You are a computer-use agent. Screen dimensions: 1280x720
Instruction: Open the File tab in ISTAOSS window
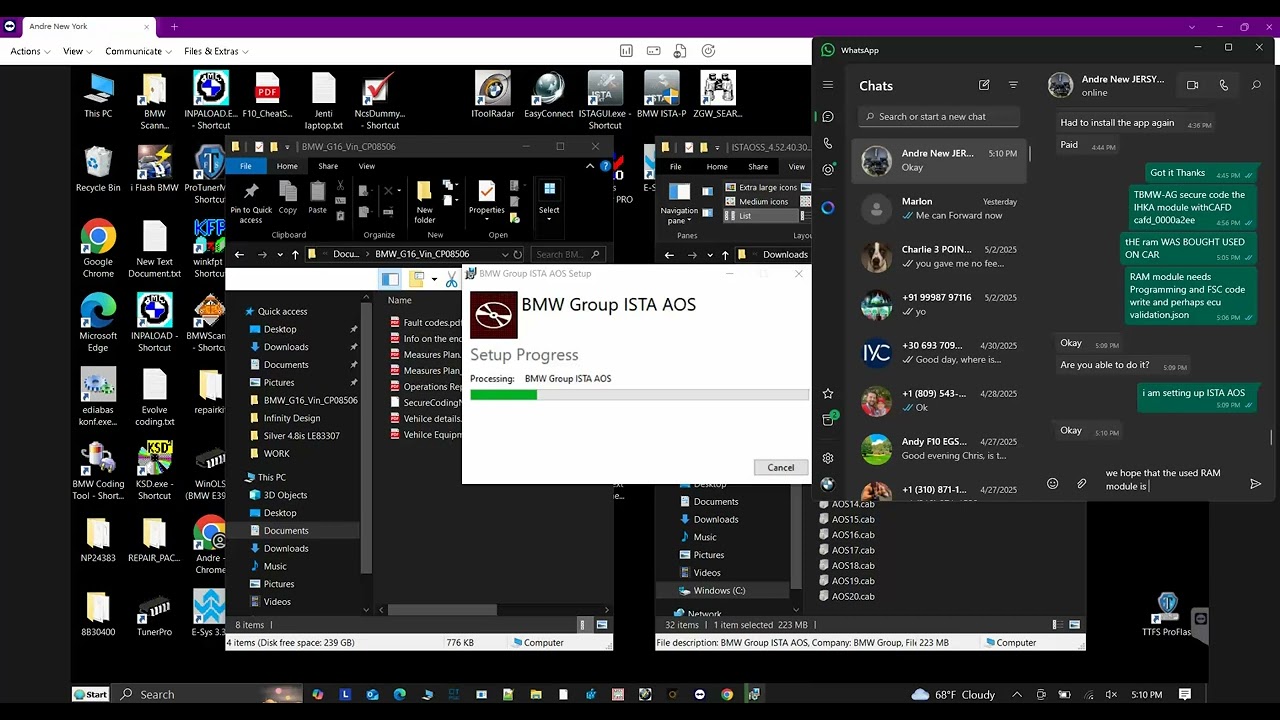[676, 166]
